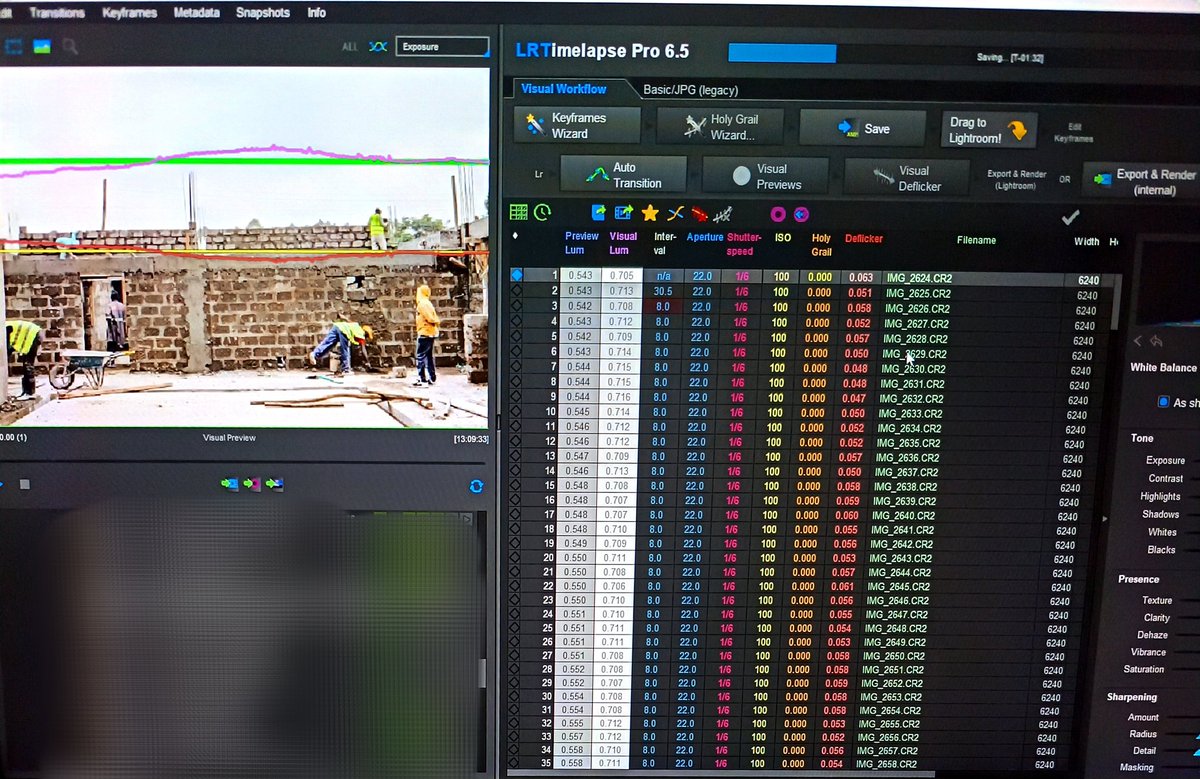1200x779 pixels.
Task: Select file IMG_2640.CR2 in the table
Action: [904, 516]
